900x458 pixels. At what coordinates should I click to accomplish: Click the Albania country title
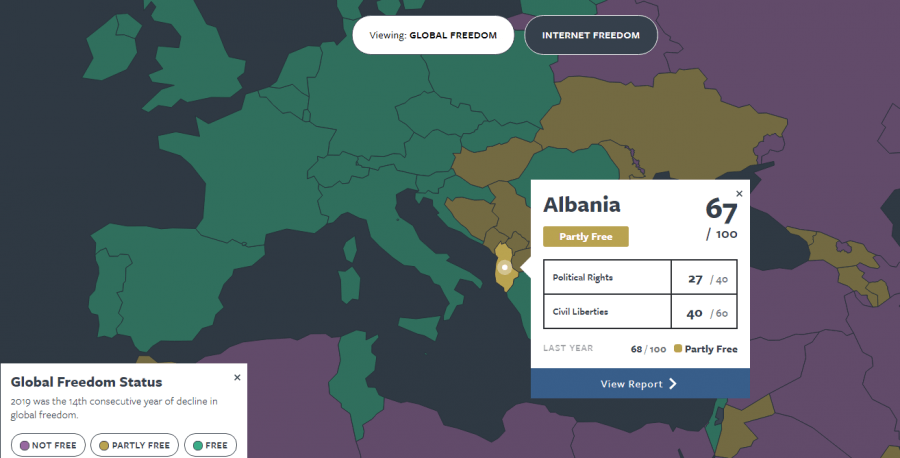[x=582, y=205]
